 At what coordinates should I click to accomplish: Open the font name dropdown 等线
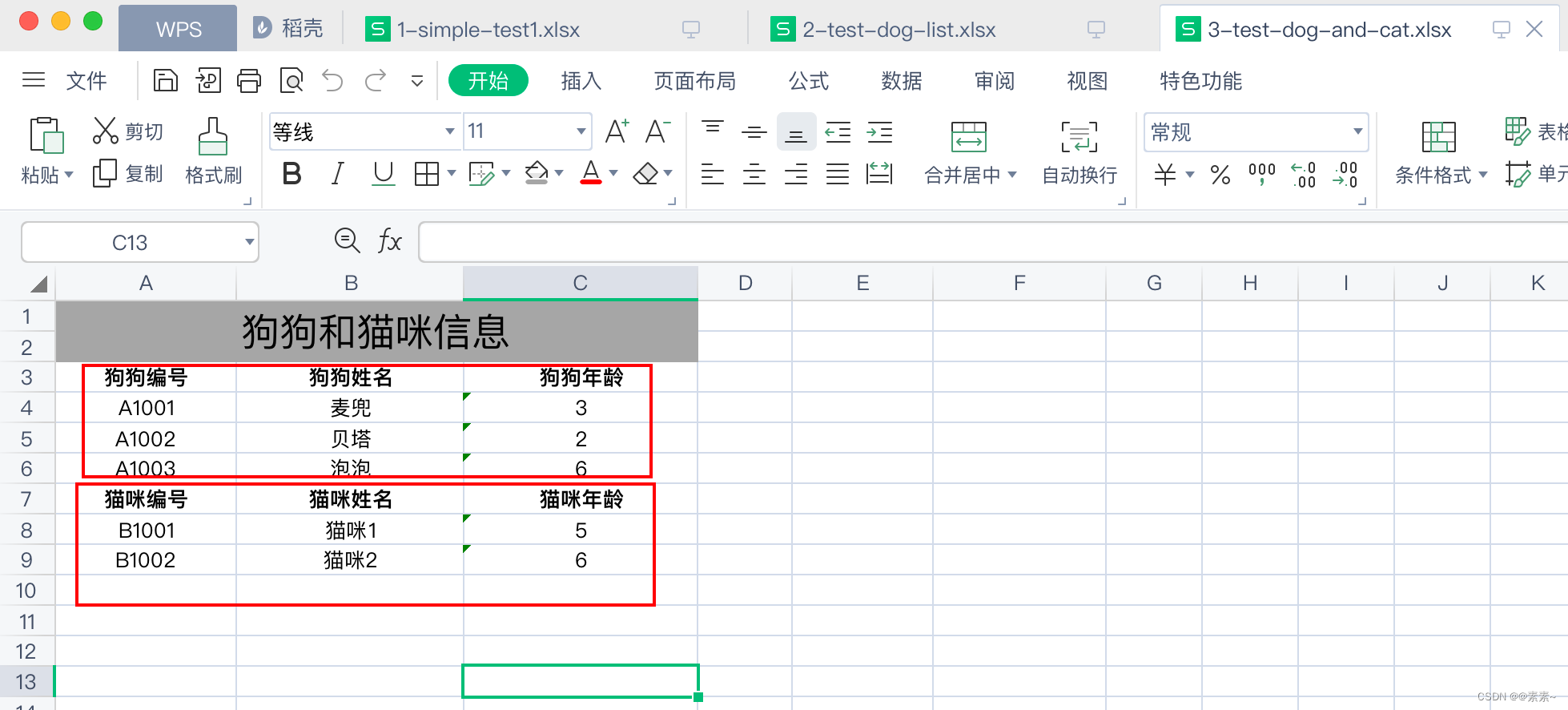pyautogui.click(x=450, y=131)
